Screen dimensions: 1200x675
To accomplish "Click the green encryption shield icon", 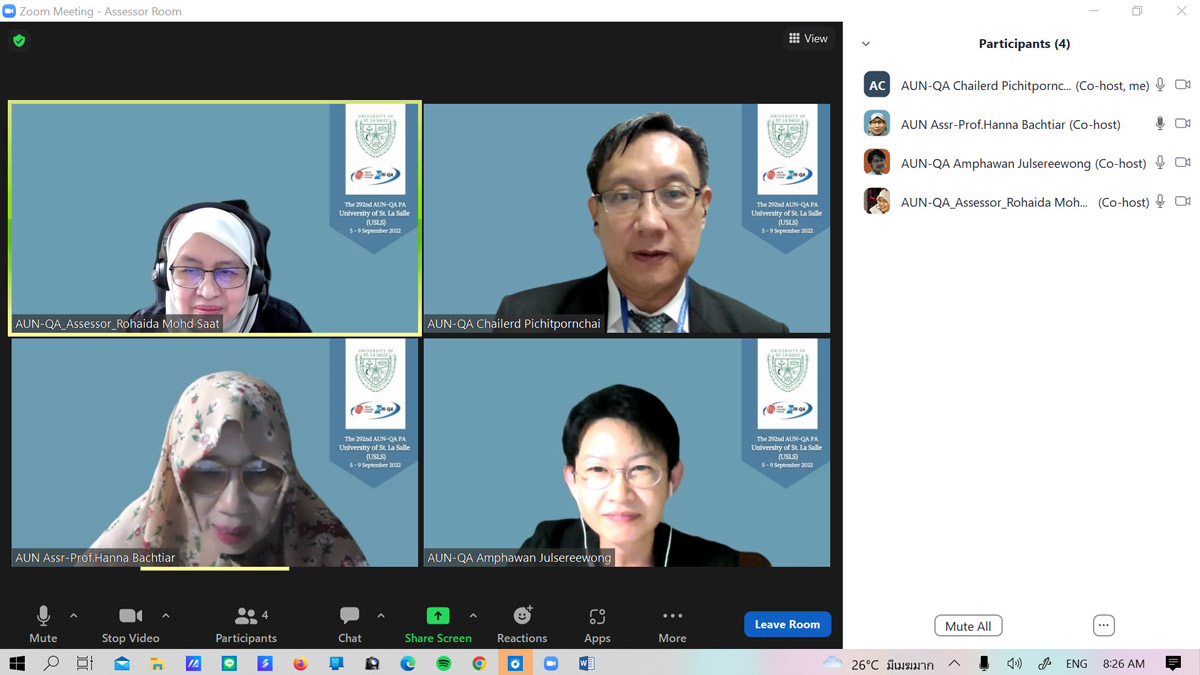I will pos(19,41).
